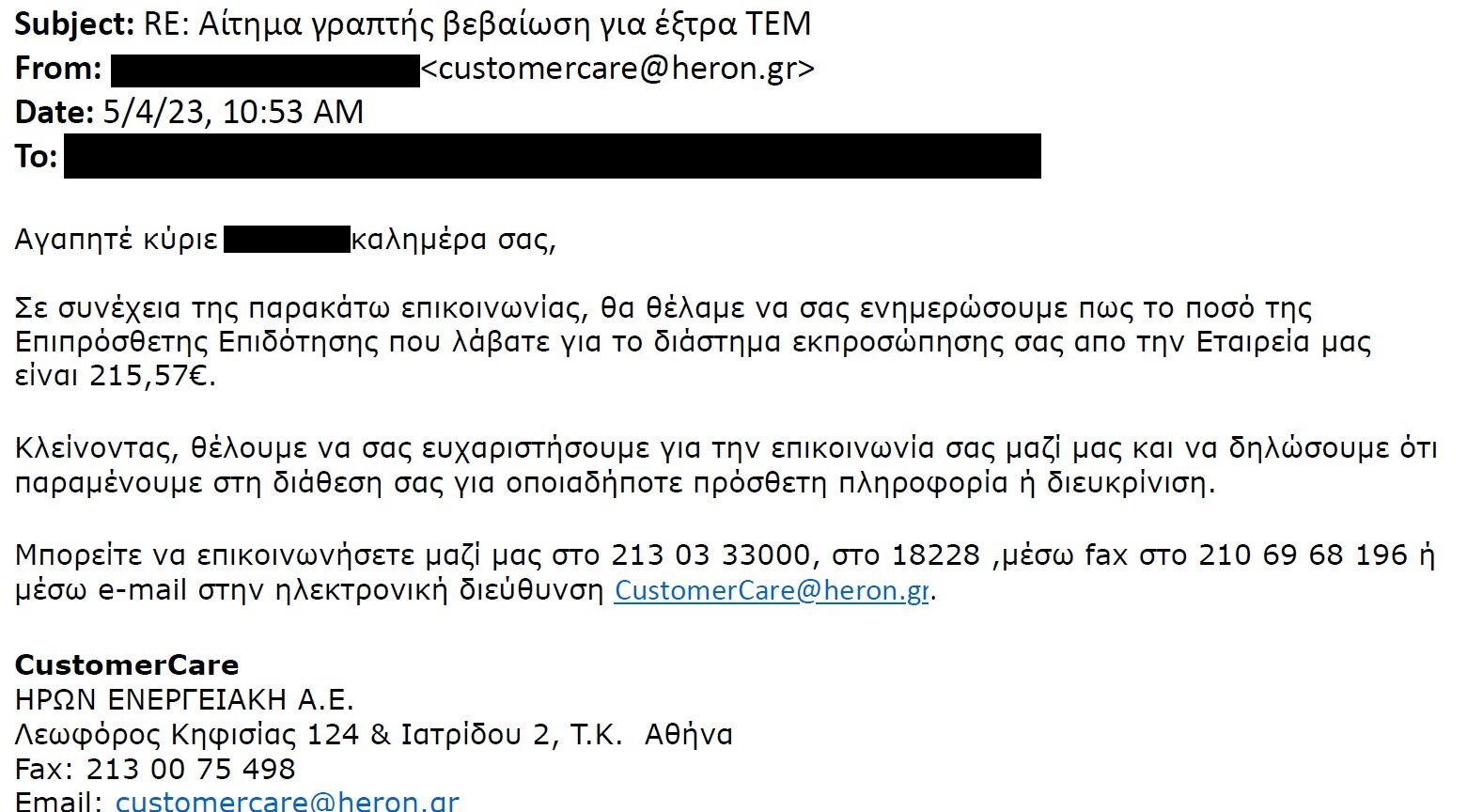The height and width of the screenshot is (812, 1483).
Task: Click the short number 18228
Action: coord(935,555)
